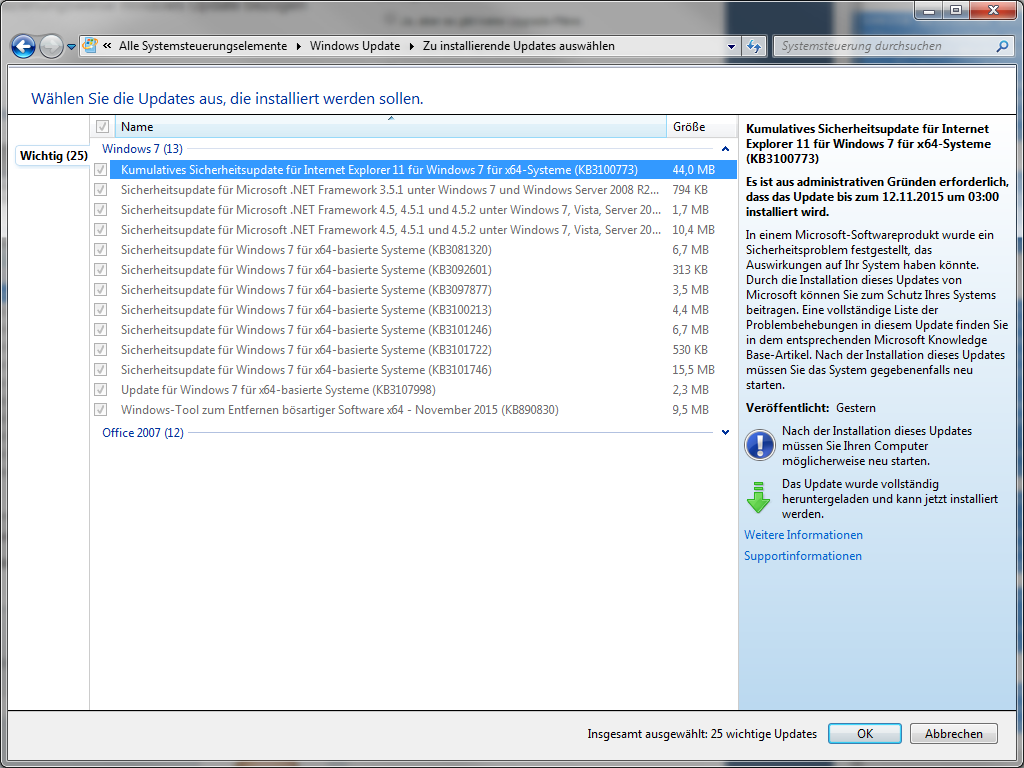Select Update für Windows 7 (KB3107998) row
1024x768 pixels.
[x=423, y=390]
